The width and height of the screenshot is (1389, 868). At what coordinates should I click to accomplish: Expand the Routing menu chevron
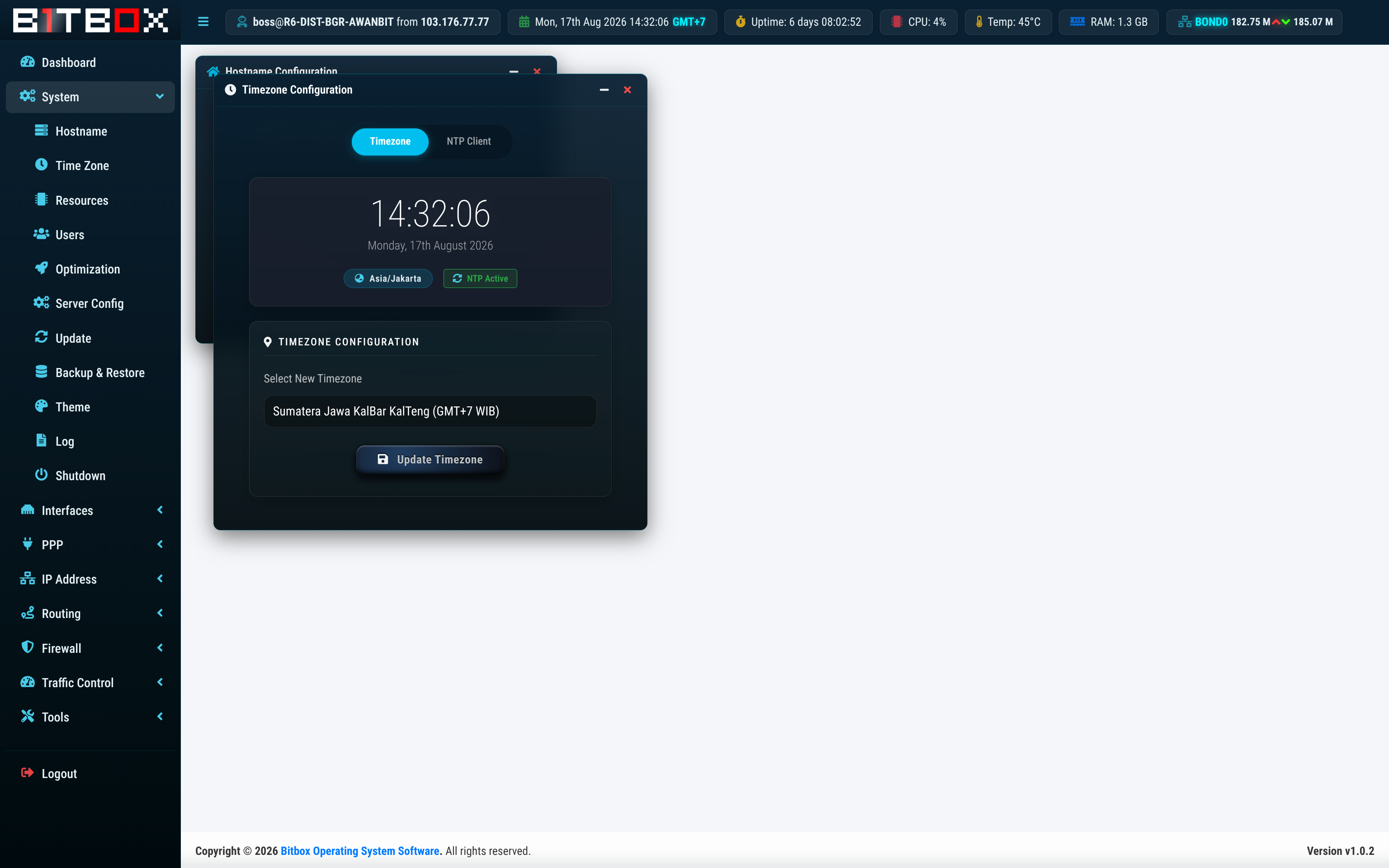[160, 613]
